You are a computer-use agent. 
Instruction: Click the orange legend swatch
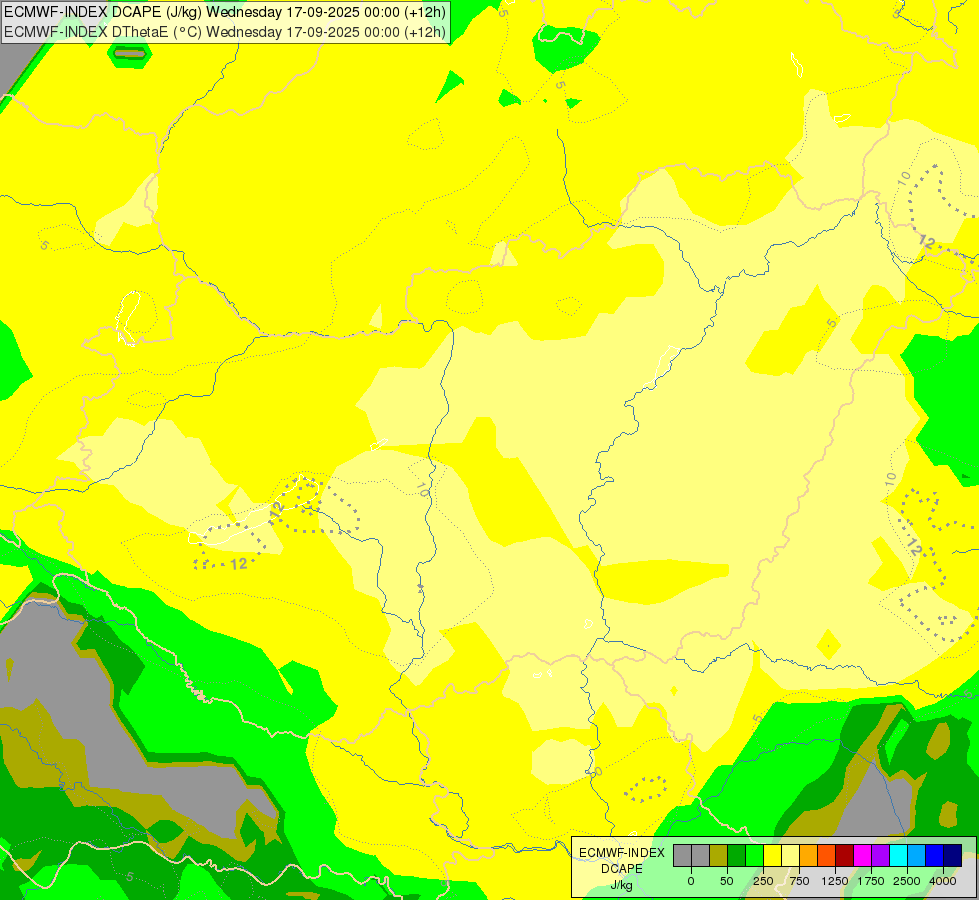click(x=809, y=856)
